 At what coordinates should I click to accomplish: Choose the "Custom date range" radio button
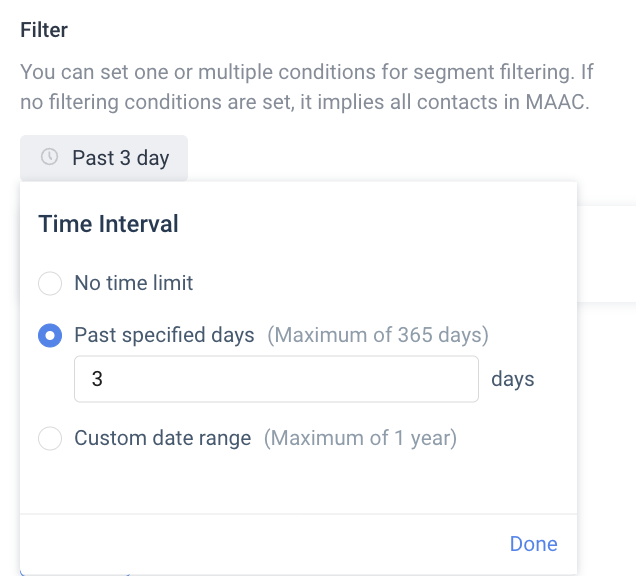pyautogui.click(x=50, y=438)
